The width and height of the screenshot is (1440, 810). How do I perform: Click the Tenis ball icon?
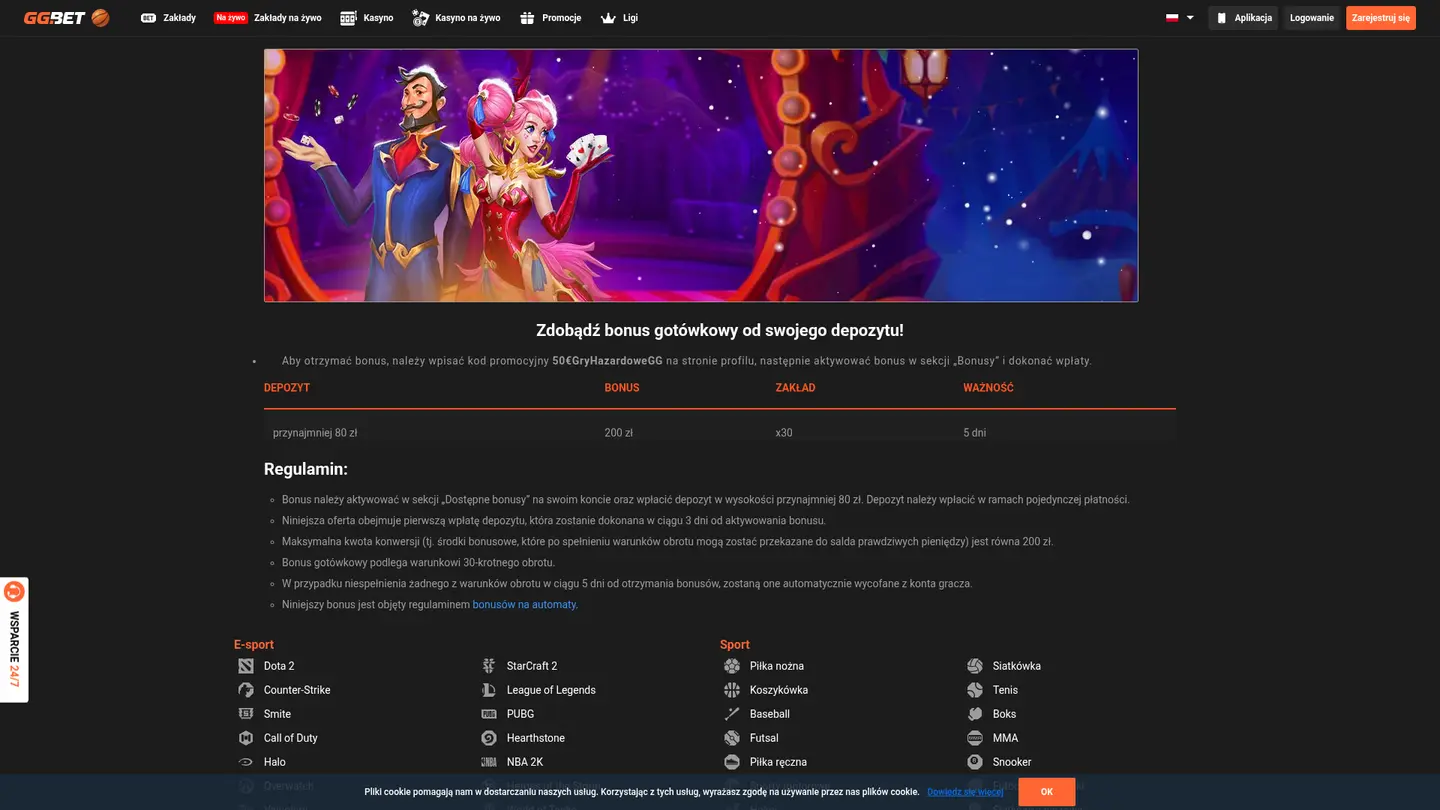coord(975,690)
